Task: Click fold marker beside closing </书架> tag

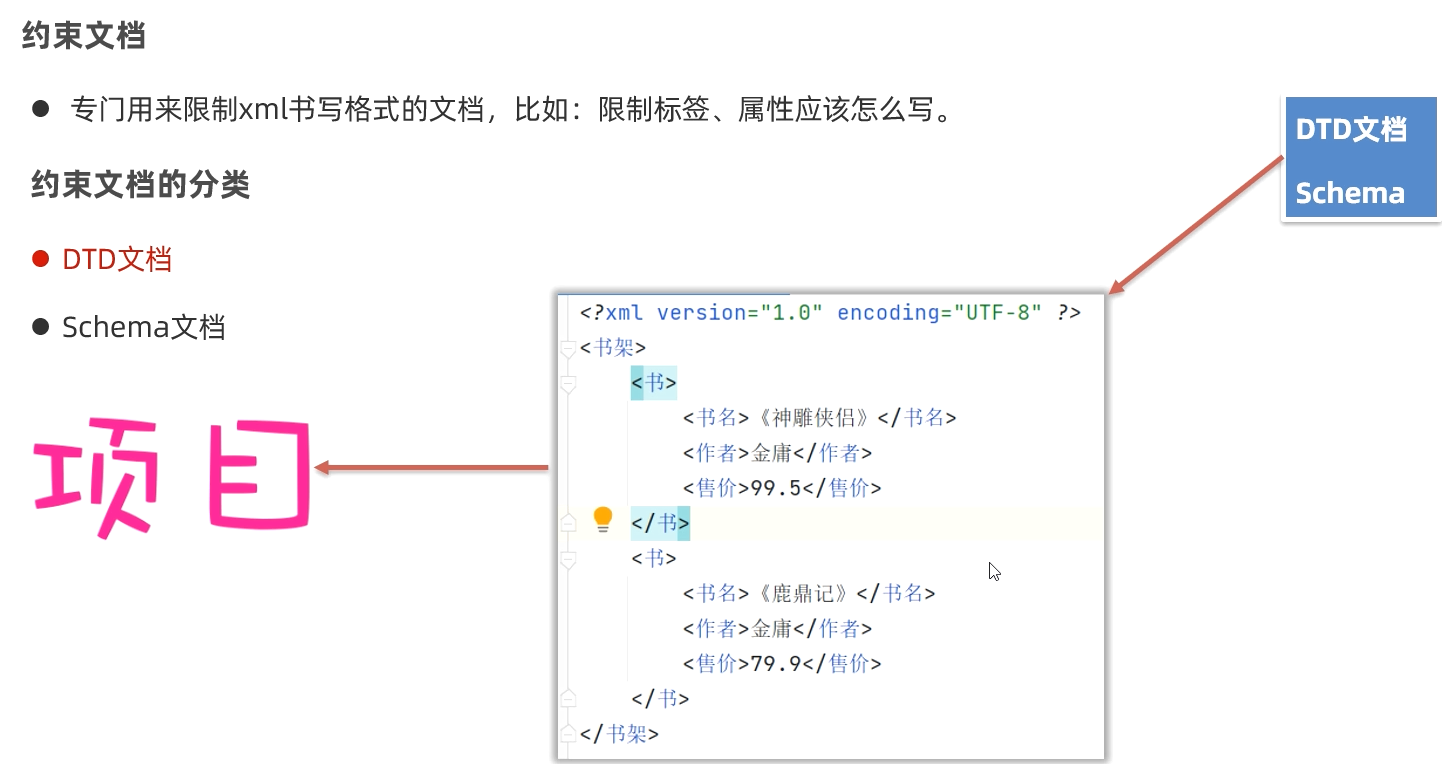Action: tap(568, 733)
